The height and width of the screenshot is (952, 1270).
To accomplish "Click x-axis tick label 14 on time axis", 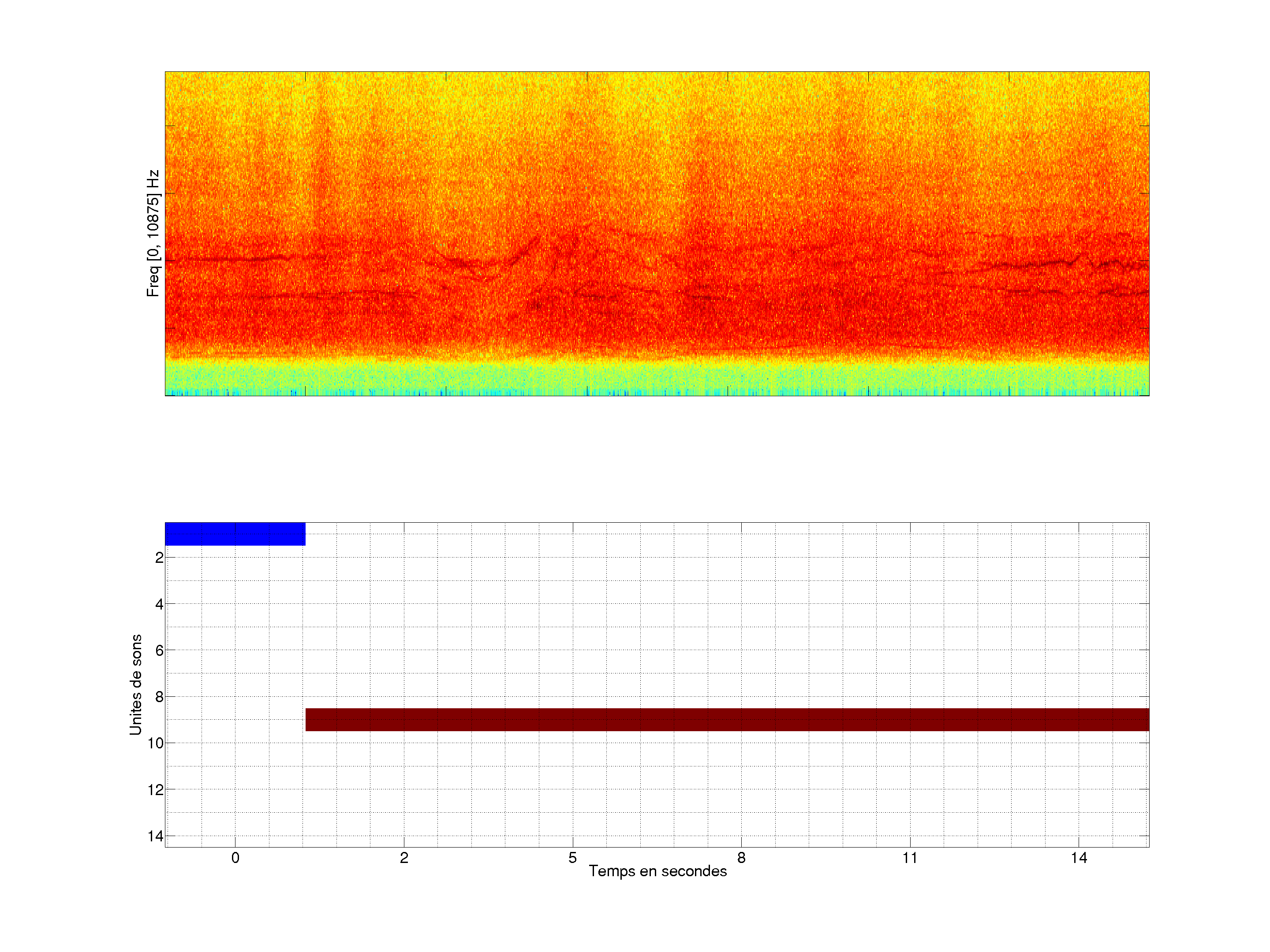I will coord(1078,858).
